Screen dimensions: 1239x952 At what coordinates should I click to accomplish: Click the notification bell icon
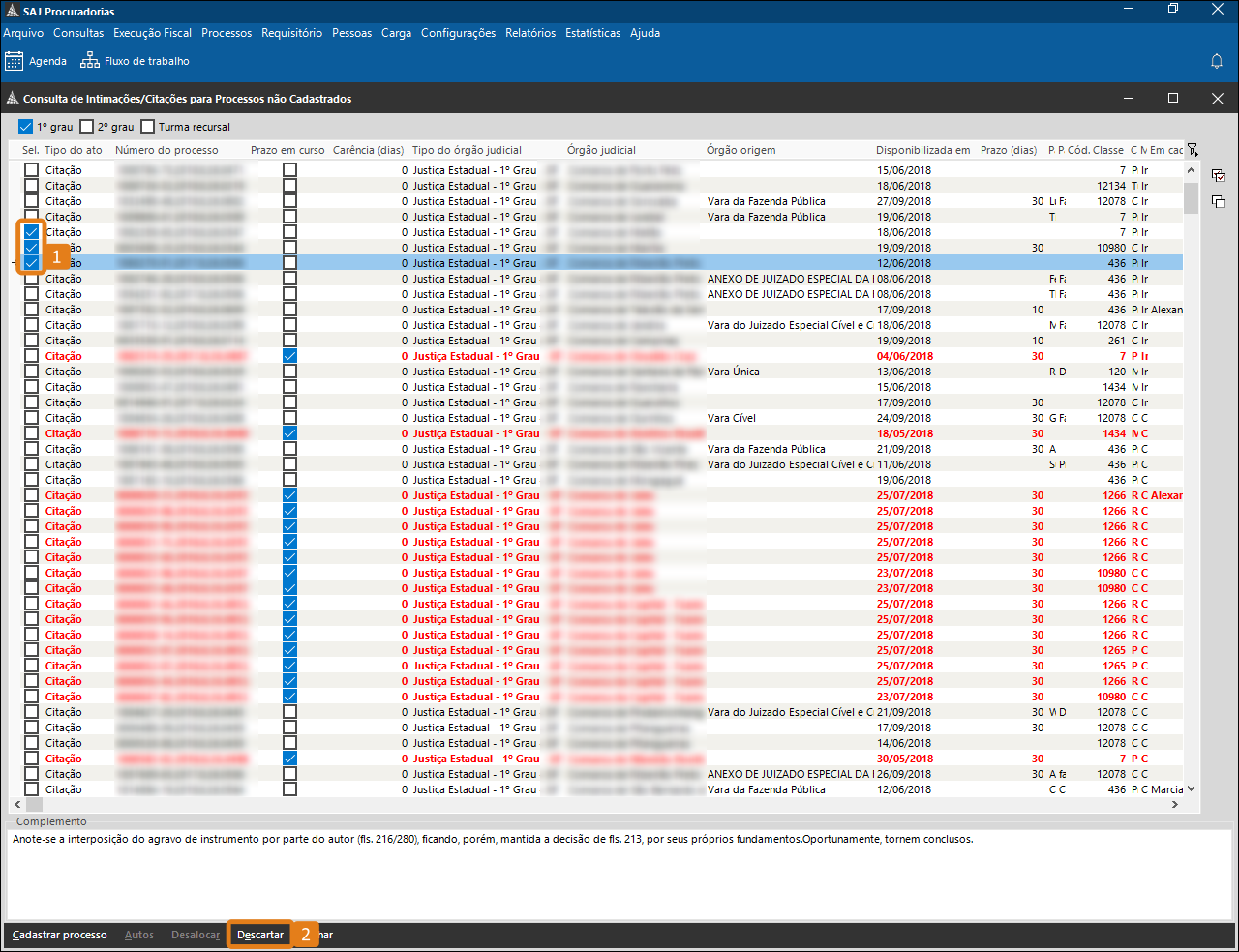point(1217,61)
